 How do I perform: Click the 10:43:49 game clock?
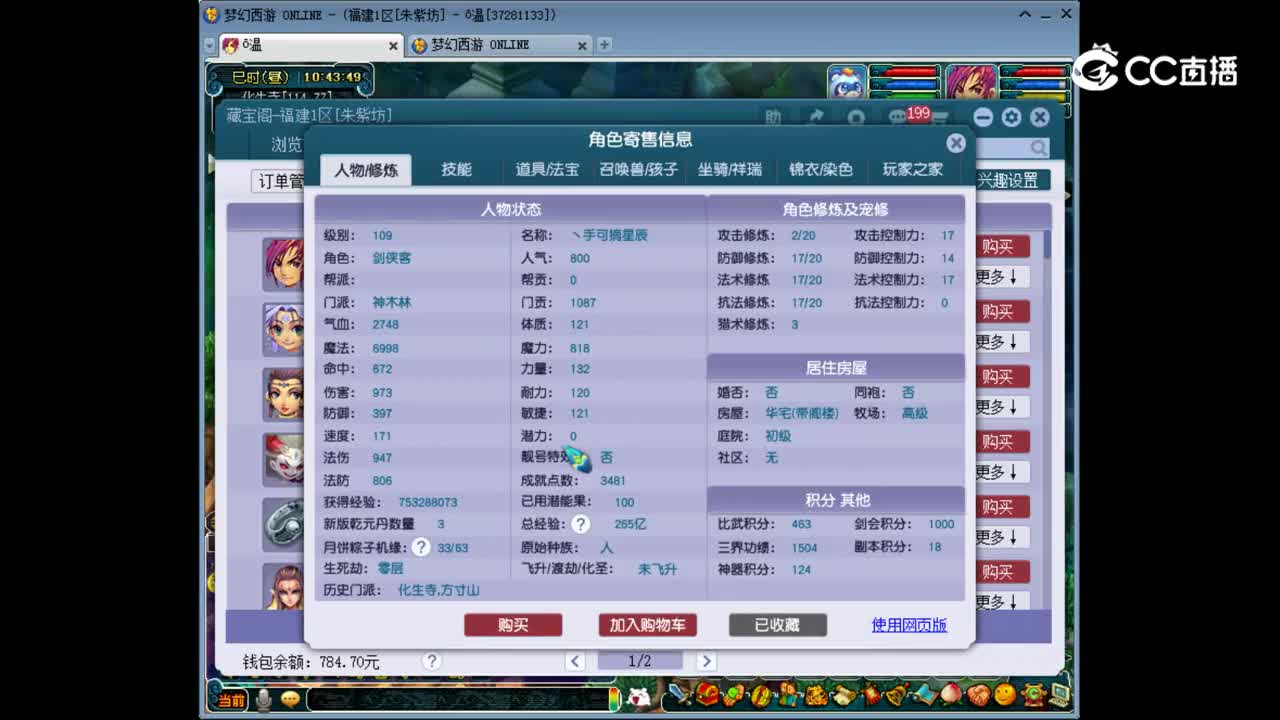pyautogui.click(x=332, y=77)
